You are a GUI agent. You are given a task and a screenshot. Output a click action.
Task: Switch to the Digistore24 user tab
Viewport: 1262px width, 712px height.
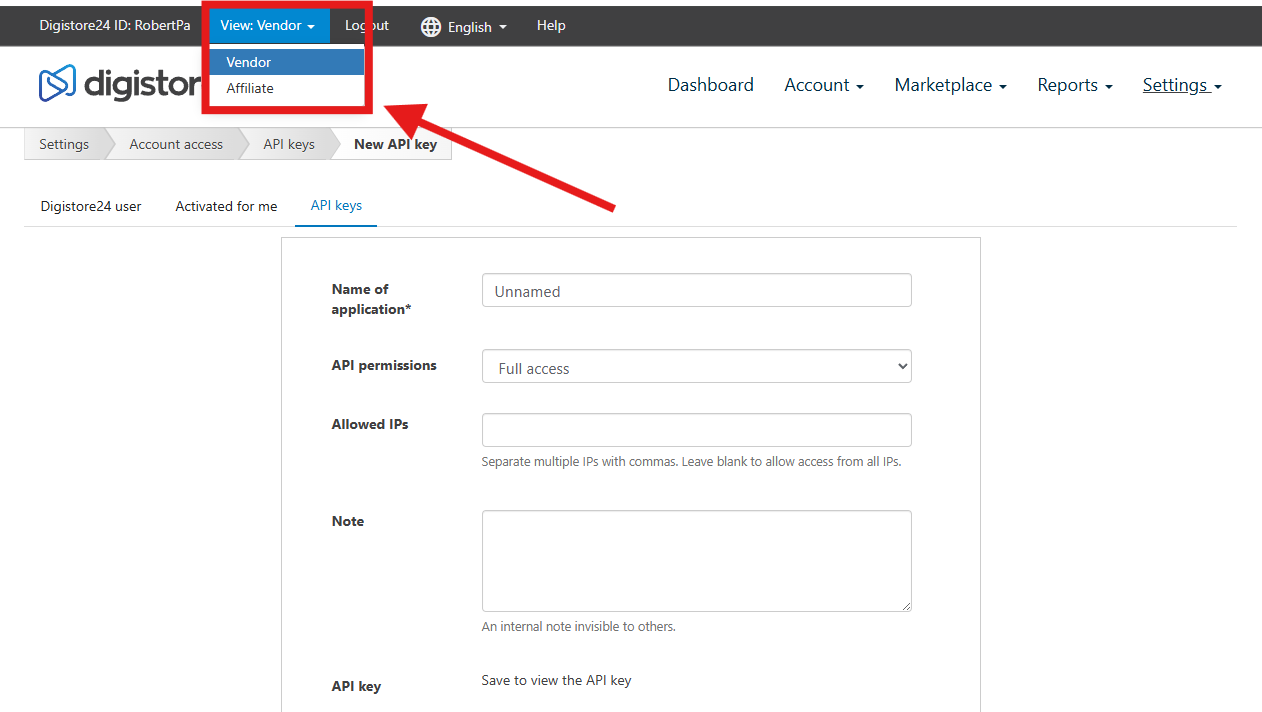point(91,206)
